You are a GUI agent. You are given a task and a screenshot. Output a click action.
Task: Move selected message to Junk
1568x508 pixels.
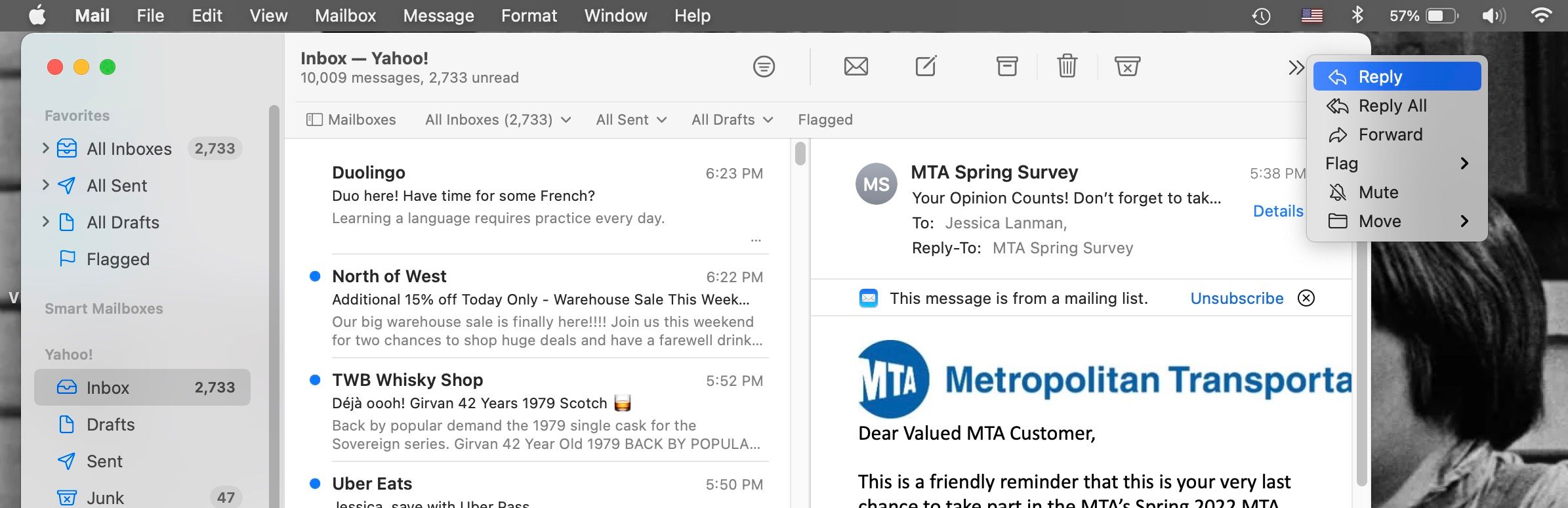point(1127,66)
